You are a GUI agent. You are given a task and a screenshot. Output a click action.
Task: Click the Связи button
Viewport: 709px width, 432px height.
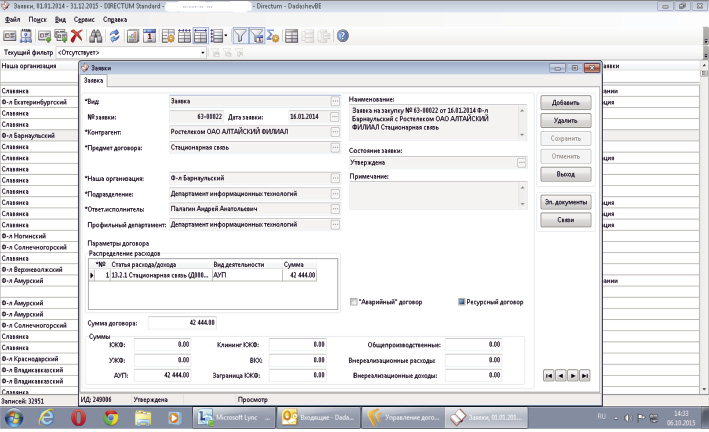(x=566, y=220)
